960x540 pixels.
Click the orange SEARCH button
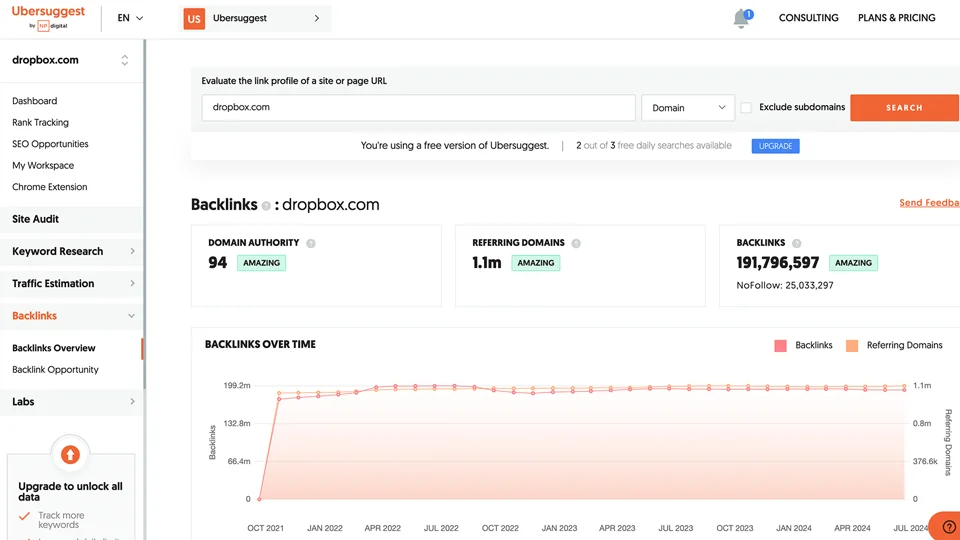click(904, 108)
